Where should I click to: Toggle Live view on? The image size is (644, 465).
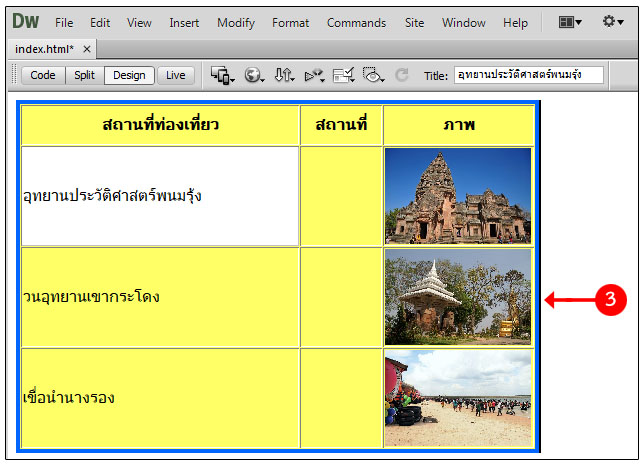point(175,75)
